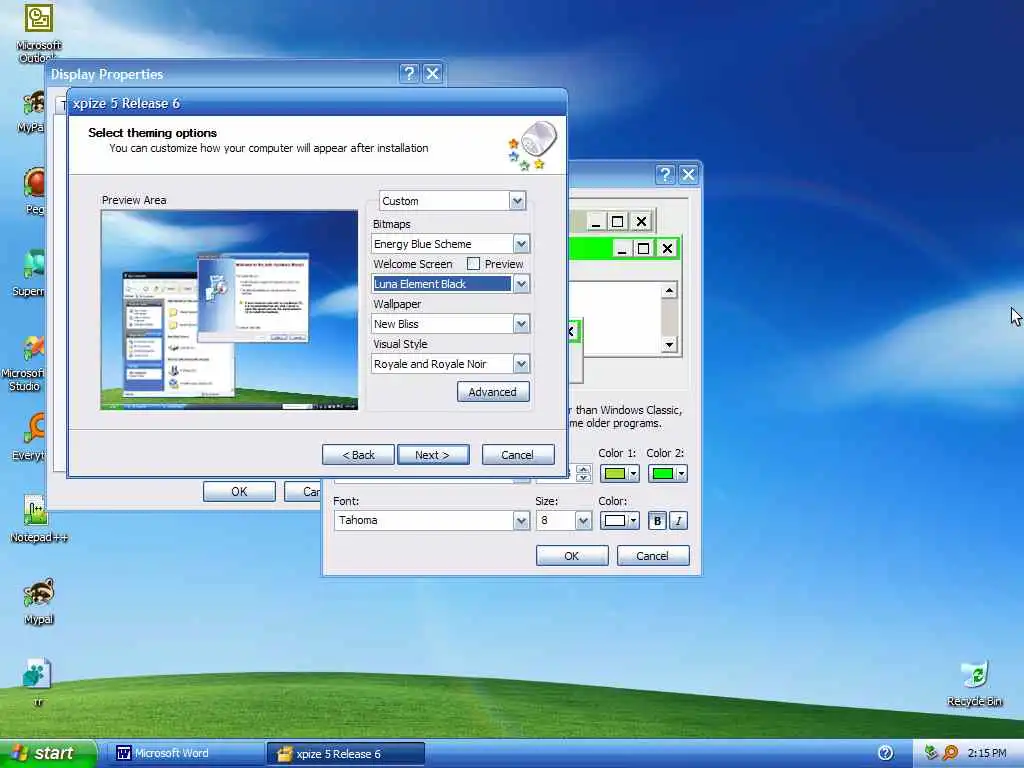Click xpize 5 Release 6 taskbar item
Image resolution: width=1024 pixels, height=768 pixels.
(x=346, y=754)
